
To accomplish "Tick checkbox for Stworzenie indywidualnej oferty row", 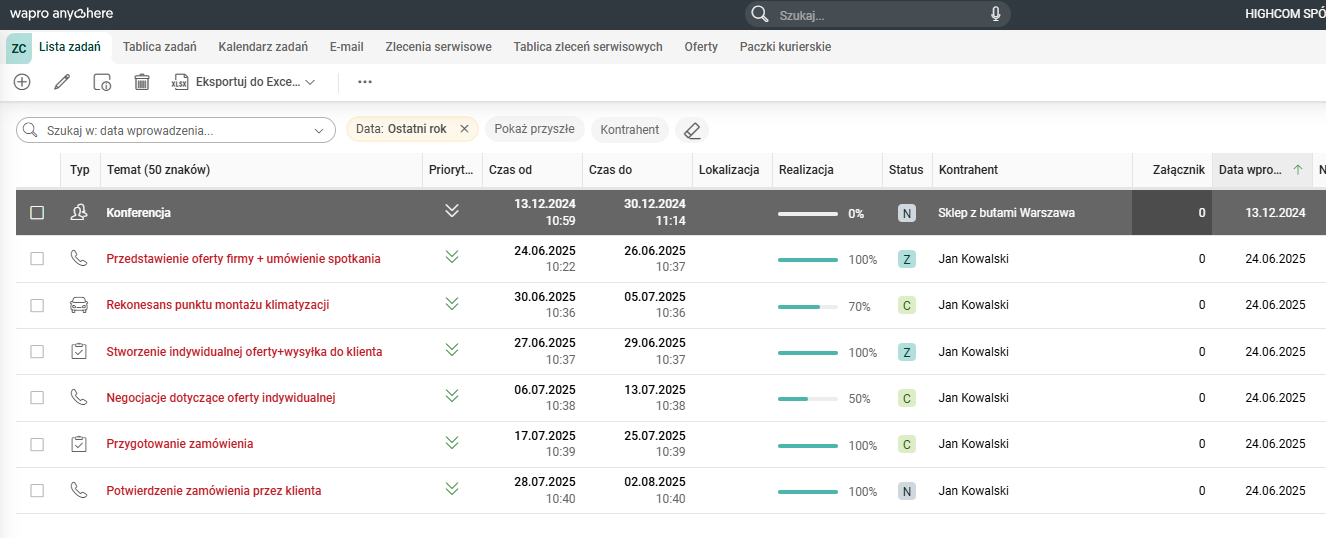I will [x=37, y=352].
